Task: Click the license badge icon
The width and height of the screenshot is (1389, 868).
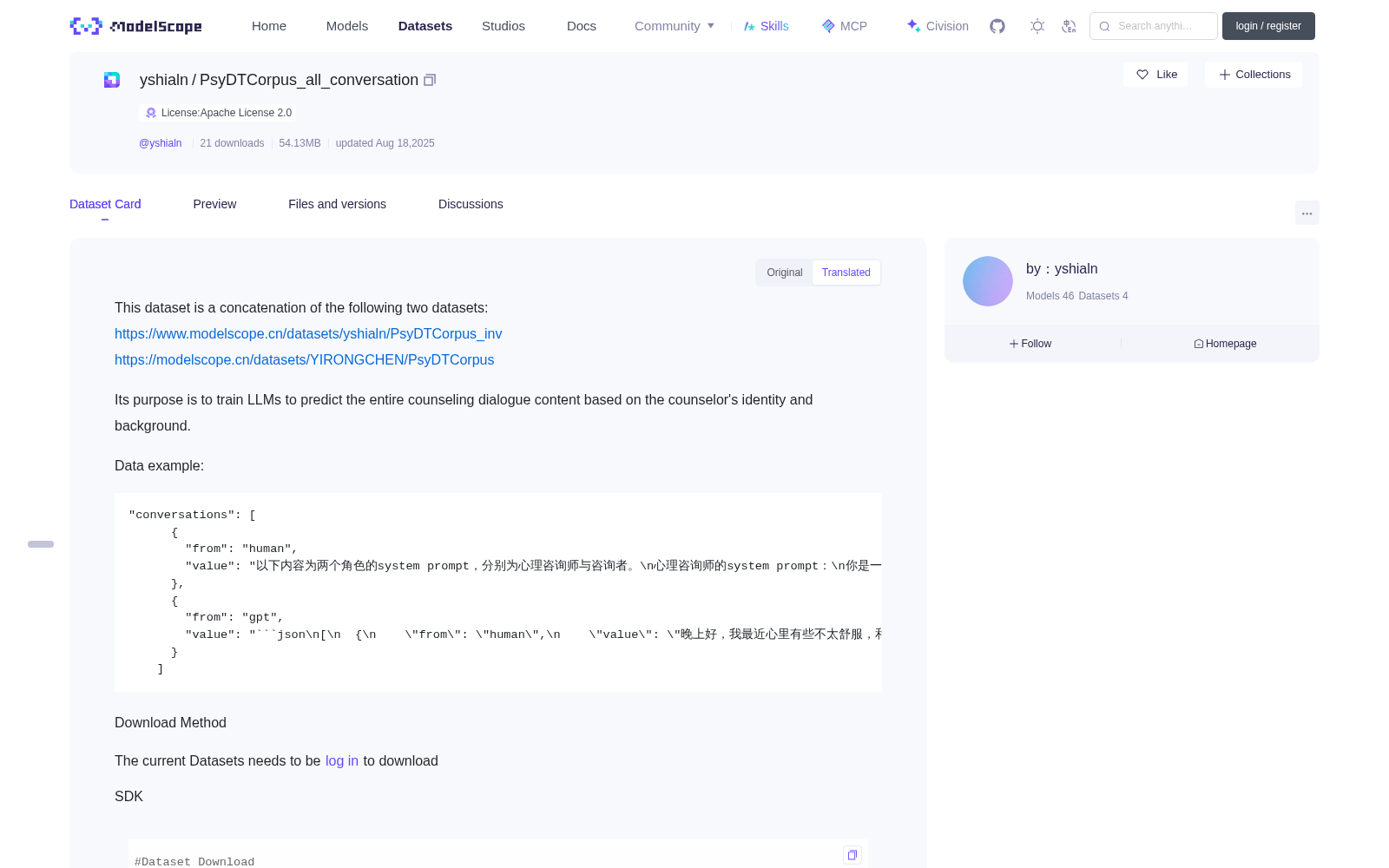Action: 151,113
